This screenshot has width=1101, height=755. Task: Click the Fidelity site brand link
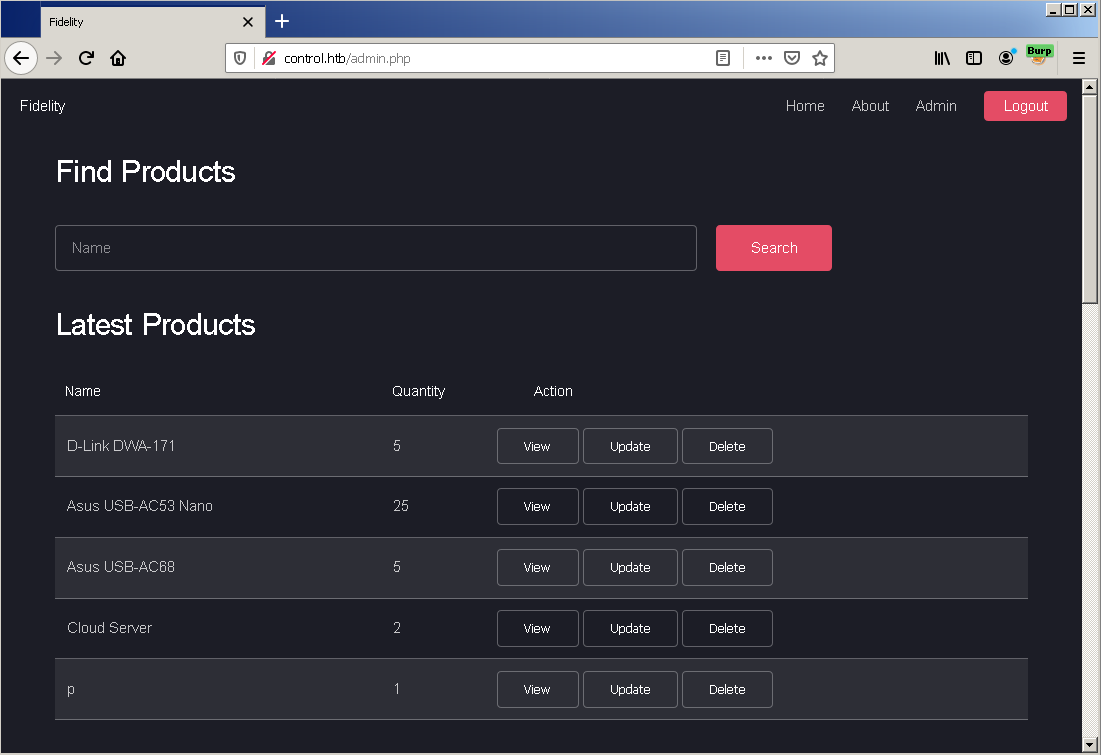point(43,106)
